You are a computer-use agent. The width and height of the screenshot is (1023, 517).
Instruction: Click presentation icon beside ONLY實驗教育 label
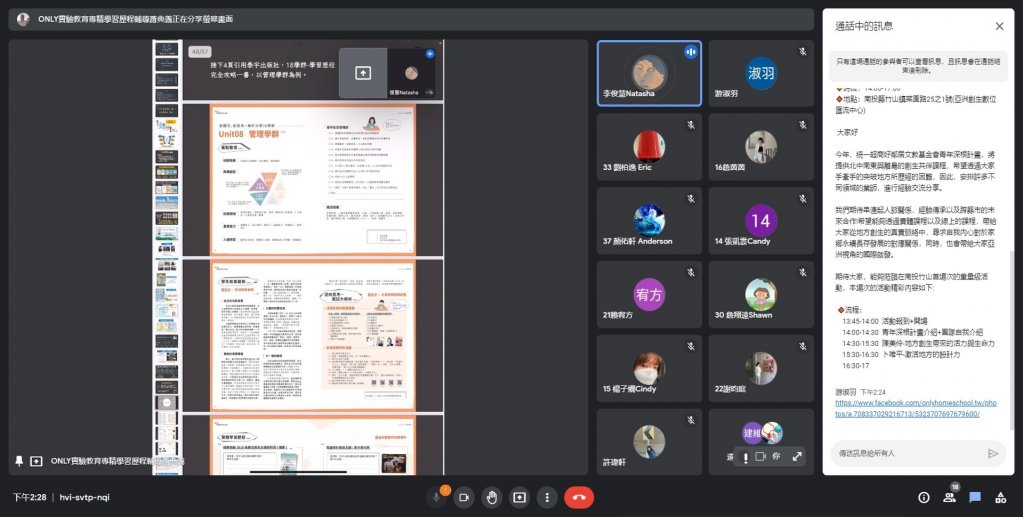point(37,461)
